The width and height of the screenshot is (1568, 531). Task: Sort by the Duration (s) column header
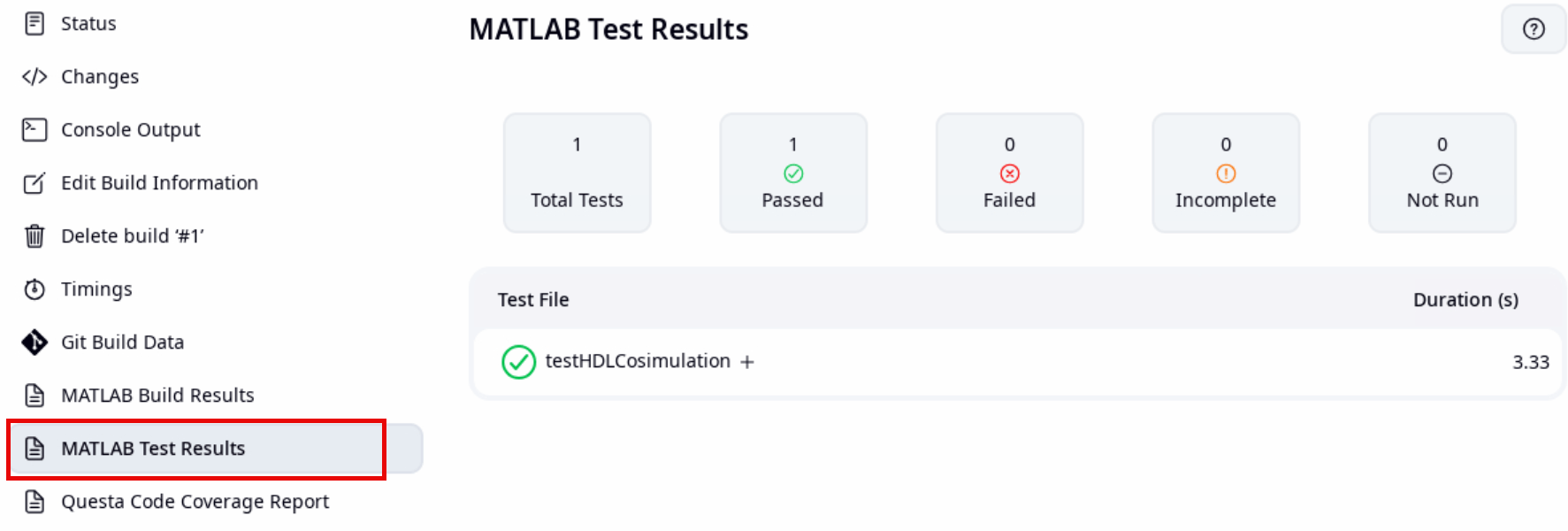point(1465,300)
